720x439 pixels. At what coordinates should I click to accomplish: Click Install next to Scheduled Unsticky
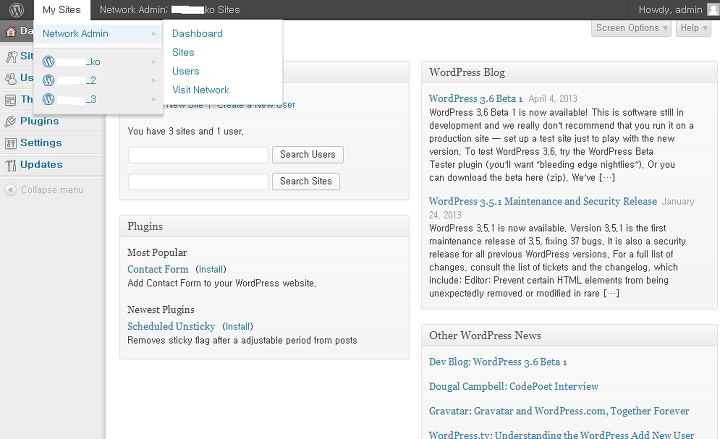(x=237, y=326)
